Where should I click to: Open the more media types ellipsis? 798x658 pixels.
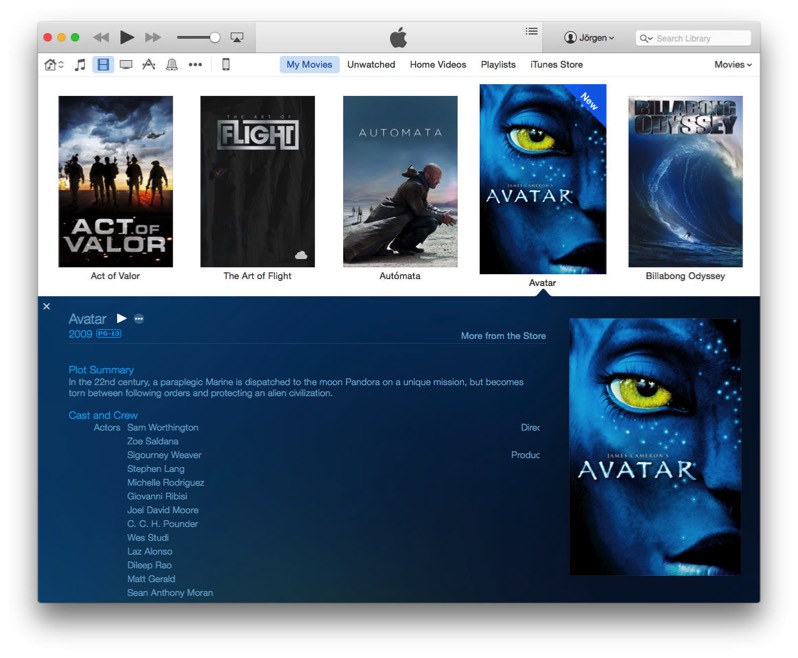[195, 65]
